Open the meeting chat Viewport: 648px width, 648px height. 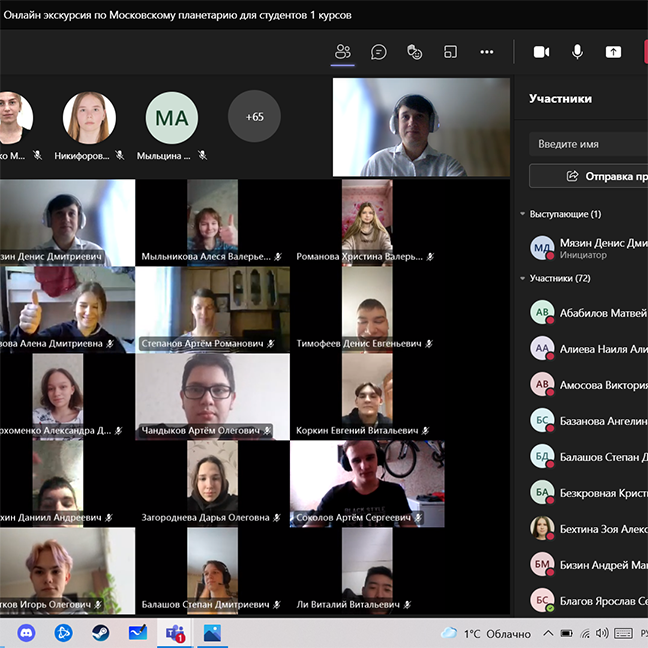click(379, 52)
